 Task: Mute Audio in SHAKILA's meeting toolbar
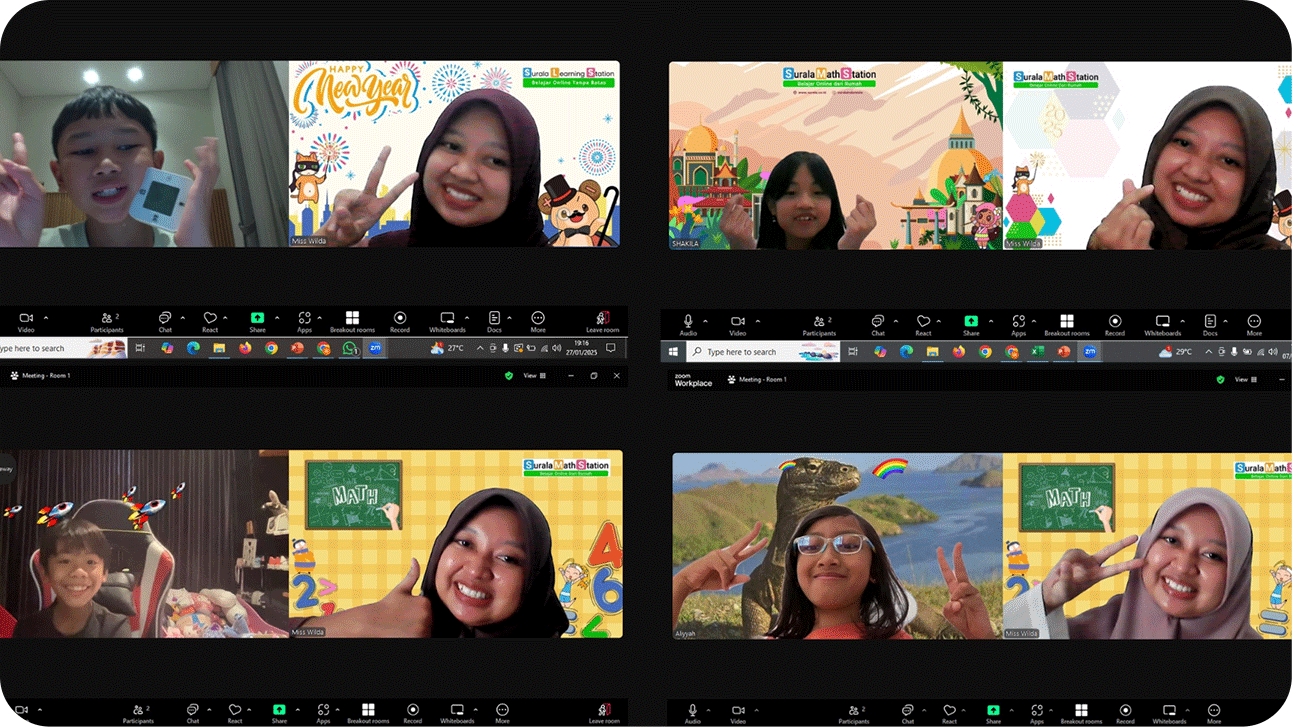click(x=688, y=324)
